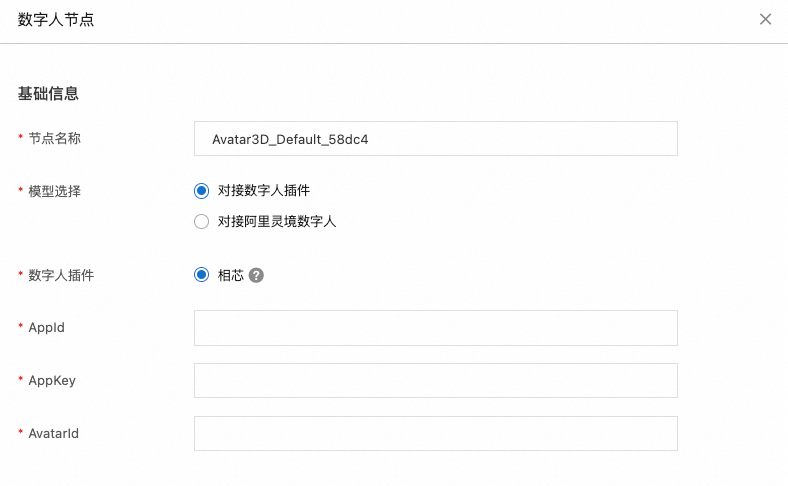Viewport: 788px width, 486px height.
Task: Click the 数字人插件 field label
Action: (x=61, y=275)
